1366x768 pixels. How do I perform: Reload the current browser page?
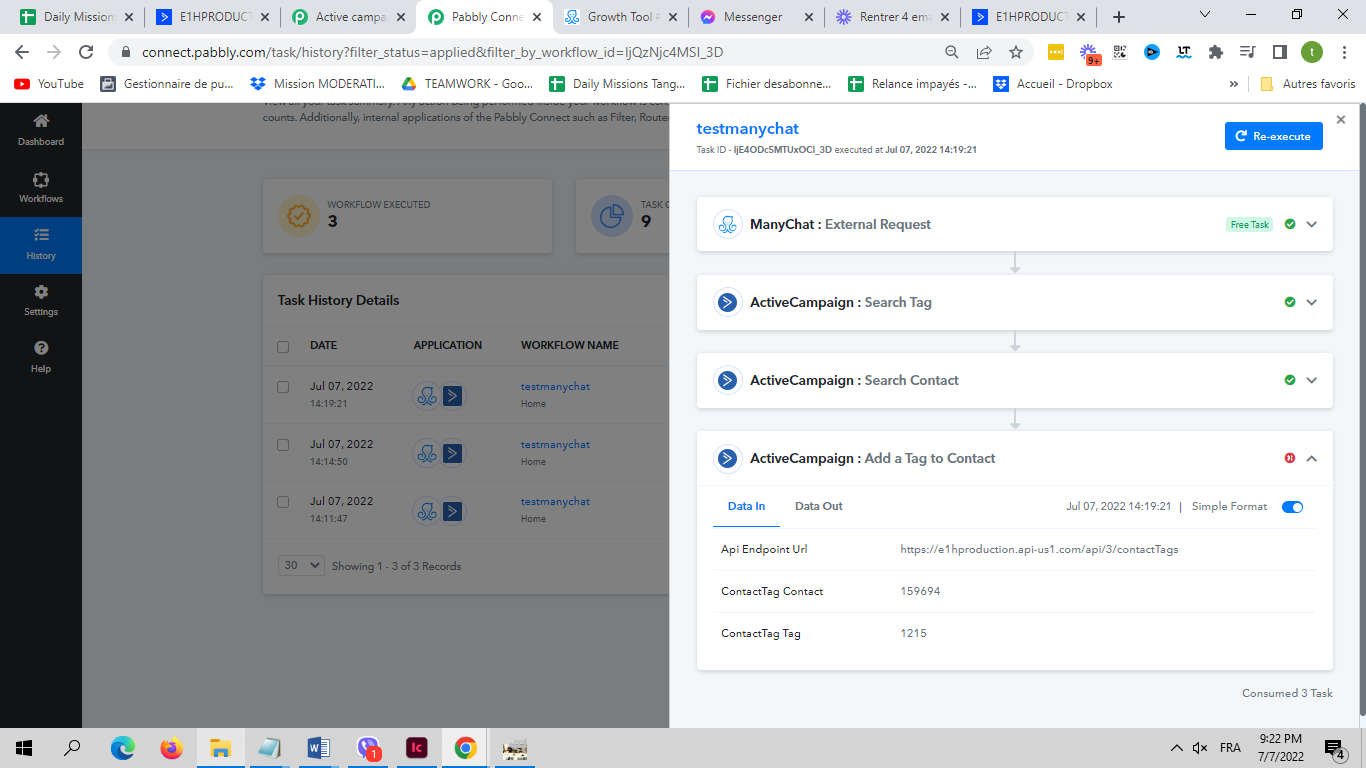(86, 52)
